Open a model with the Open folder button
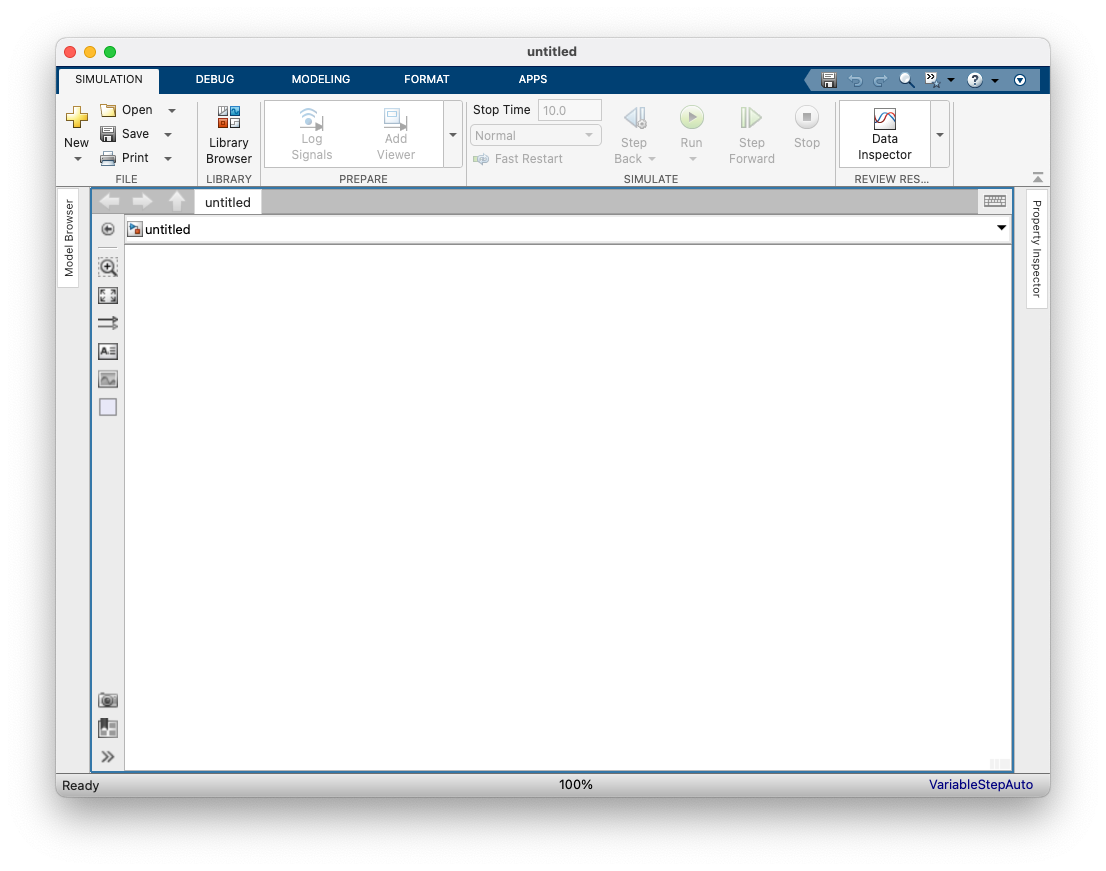This screenshot has width=1106, height=871. coord(127,110)
